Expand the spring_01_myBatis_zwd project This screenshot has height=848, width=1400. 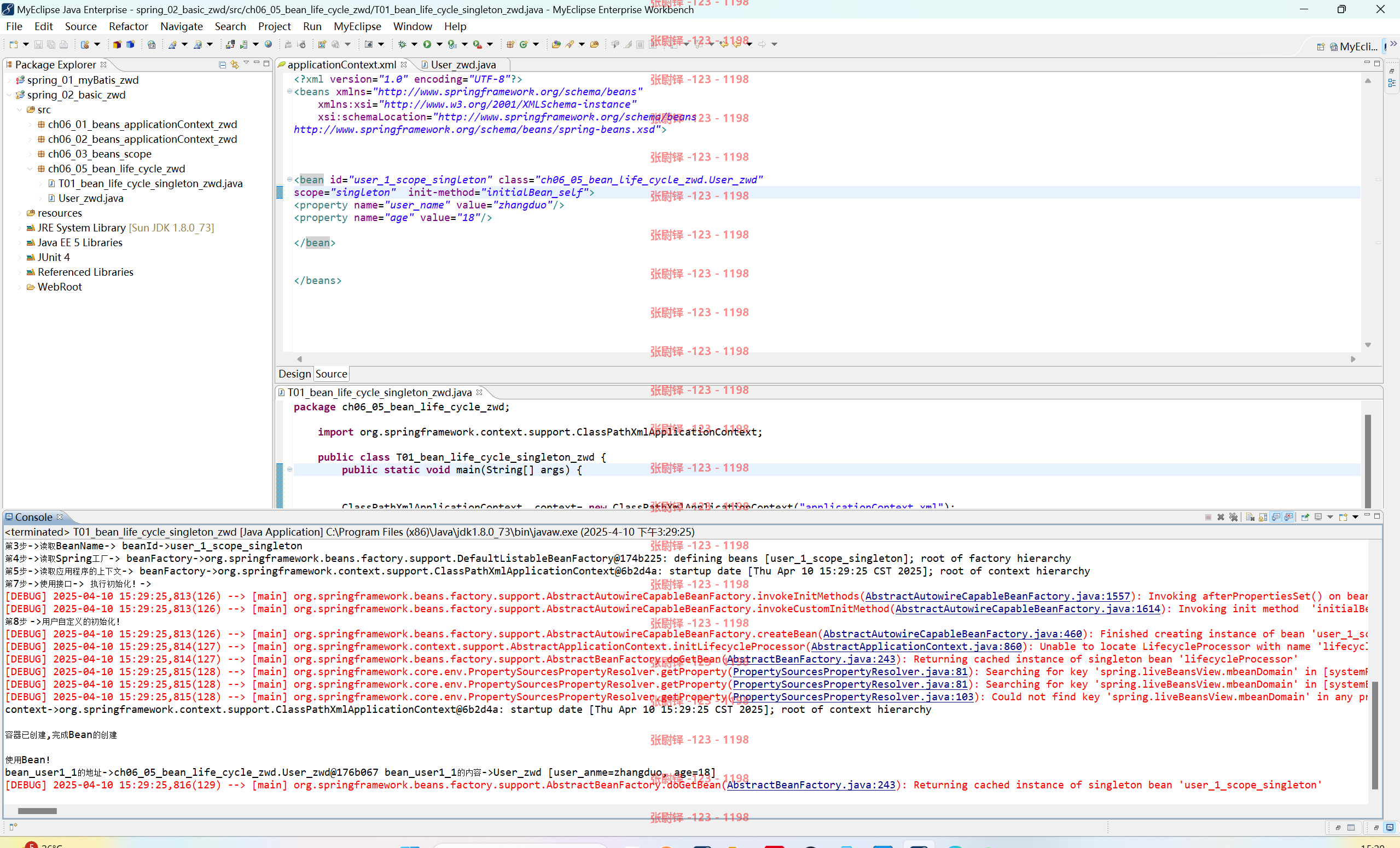coord(10,80)
